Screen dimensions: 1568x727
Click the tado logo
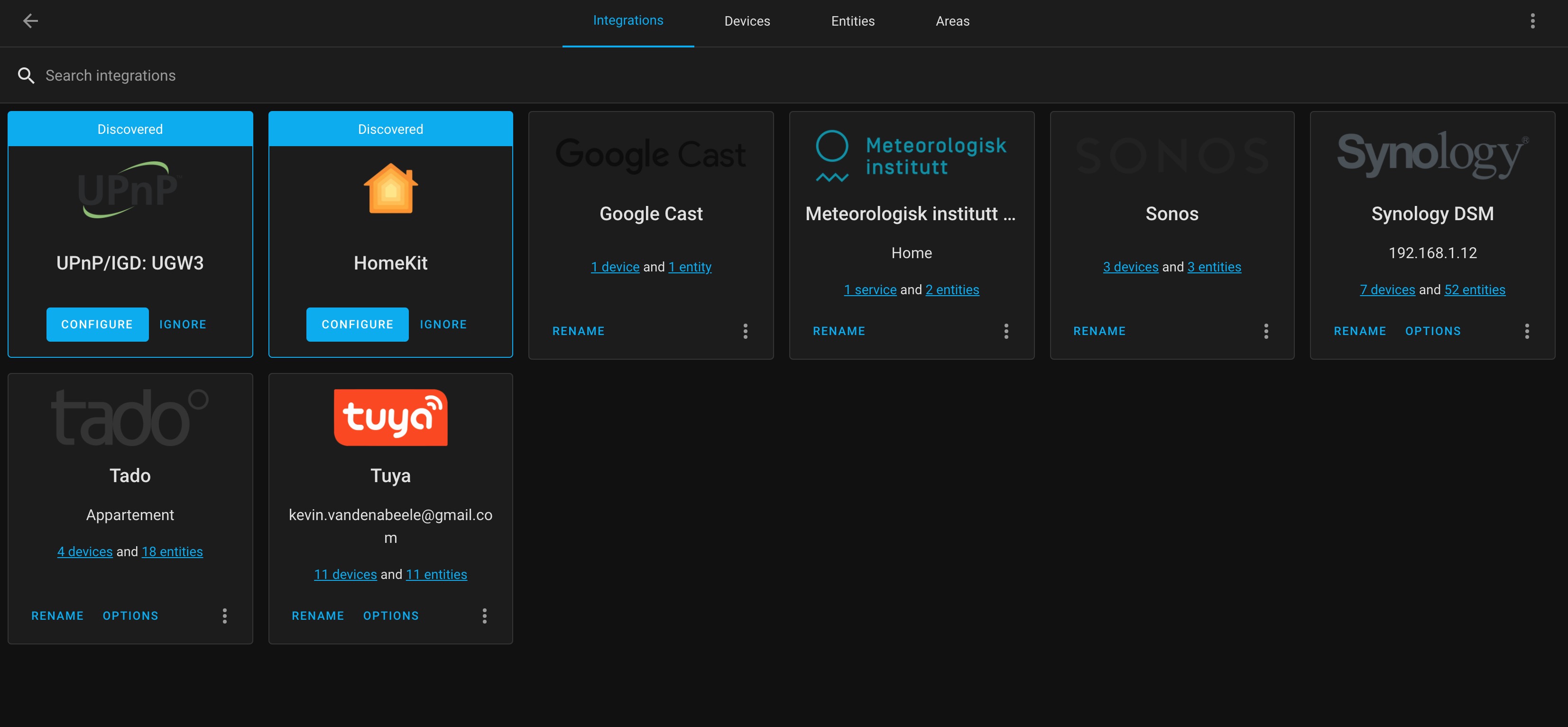[x=130, y=418]
